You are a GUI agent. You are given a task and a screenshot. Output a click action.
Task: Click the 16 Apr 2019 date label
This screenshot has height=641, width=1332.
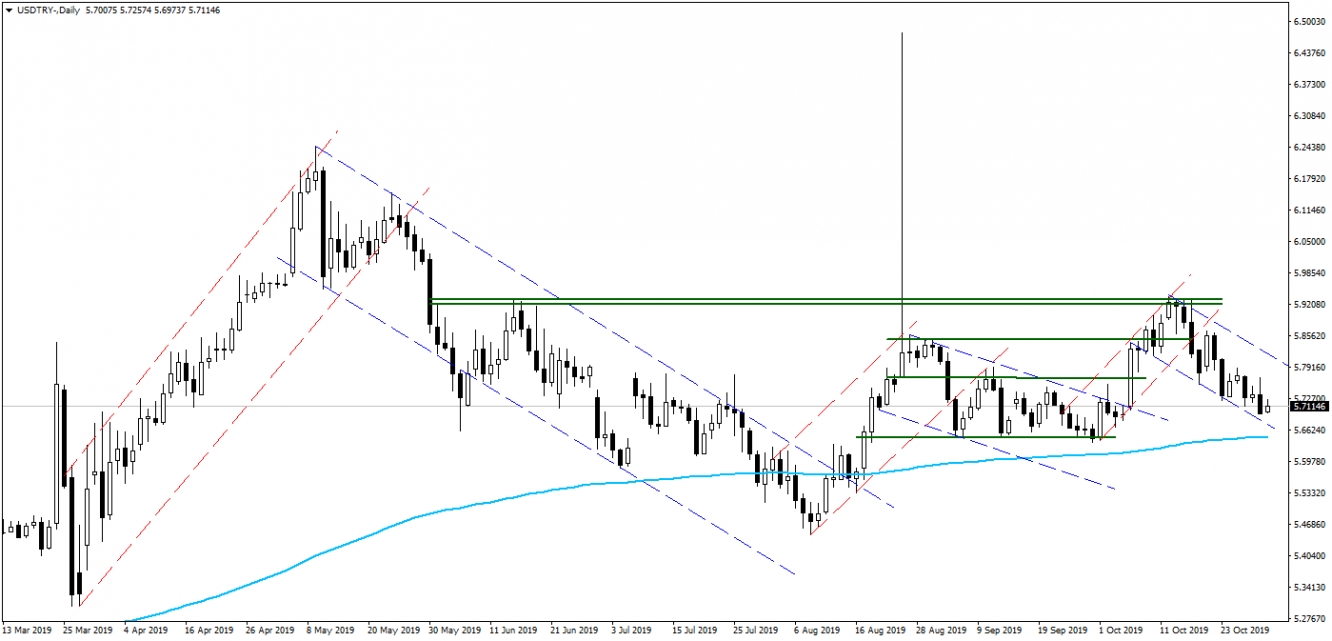208,631
